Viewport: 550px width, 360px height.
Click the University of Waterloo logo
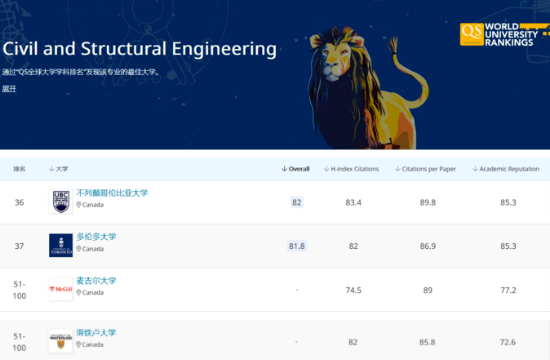61,341
